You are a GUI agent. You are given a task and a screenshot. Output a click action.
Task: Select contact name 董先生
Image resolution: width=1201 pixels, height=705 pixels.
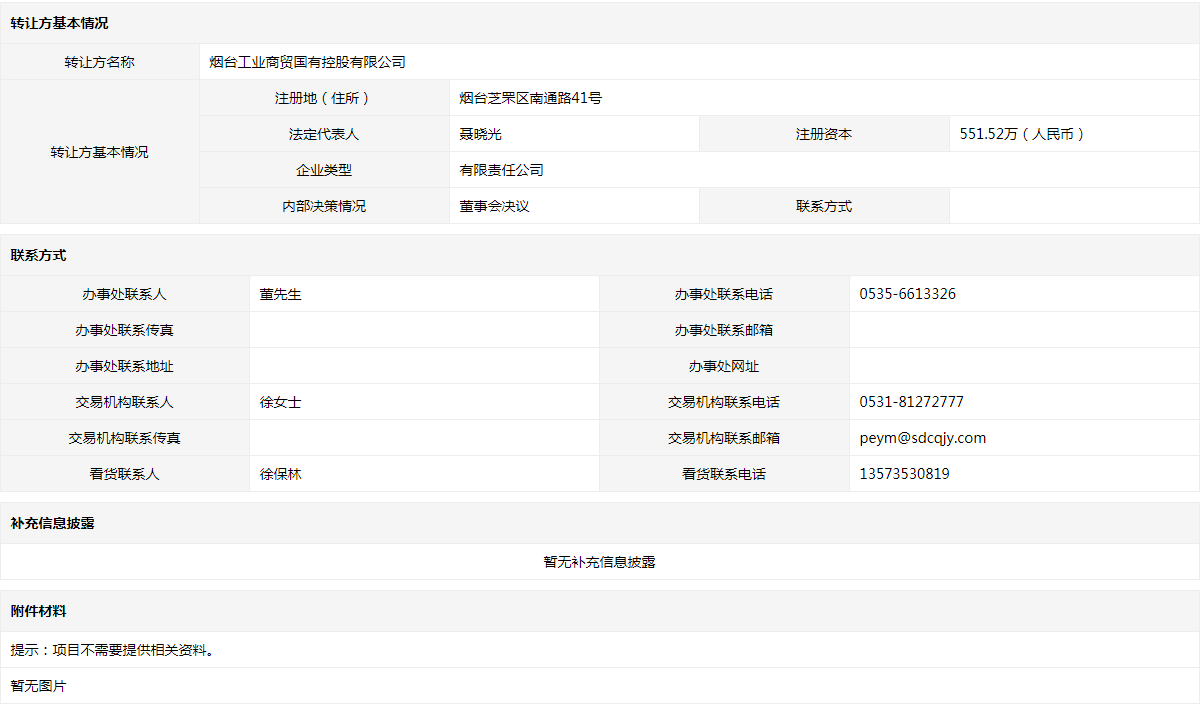coord(281,294)
